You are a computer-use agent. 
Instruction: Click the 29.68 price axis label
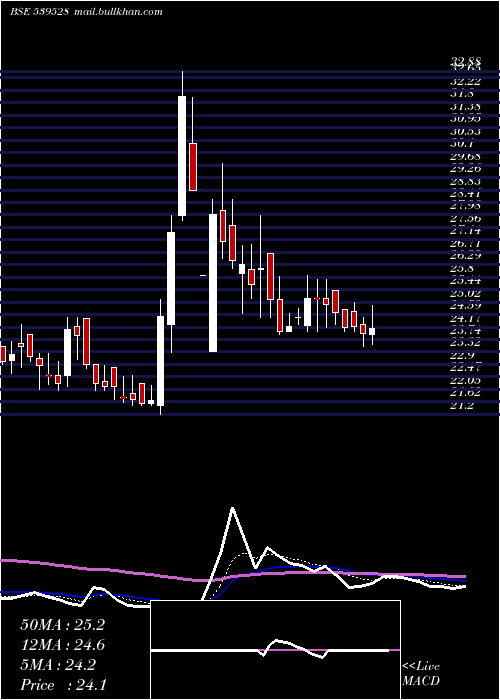tap(466, 157)
